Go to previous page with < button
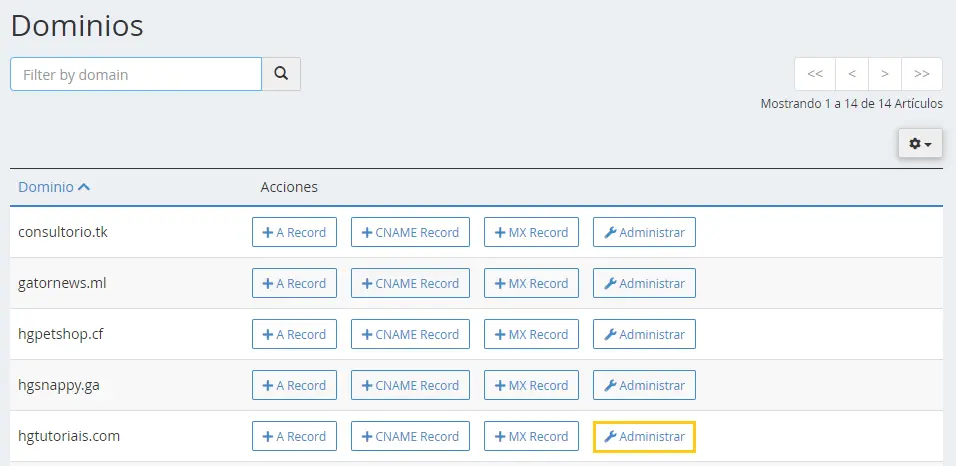This screenshot has width=956, height=466. click(x=852, y=74)
